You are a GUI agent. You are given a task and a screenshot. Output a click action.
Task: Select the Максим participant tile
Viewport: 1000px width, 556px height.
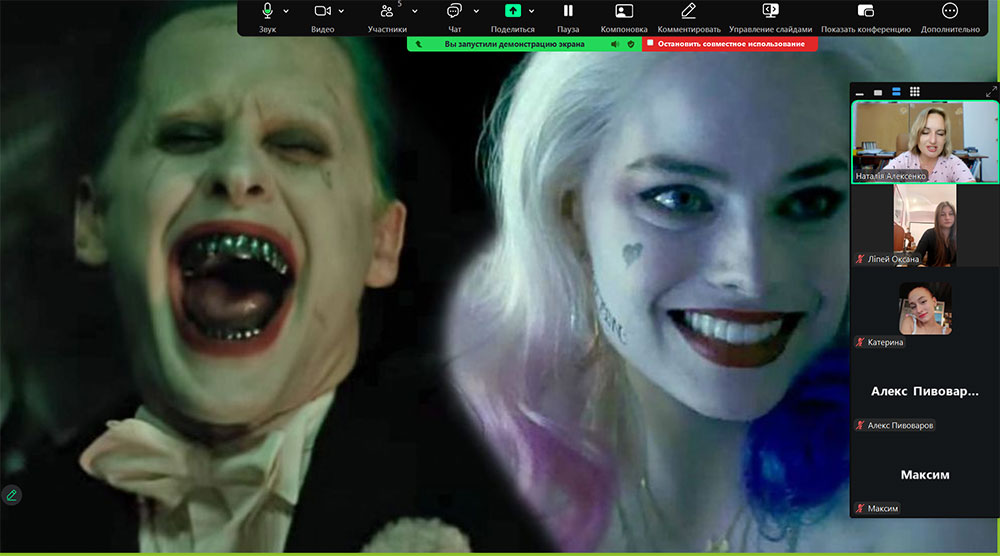925,474
